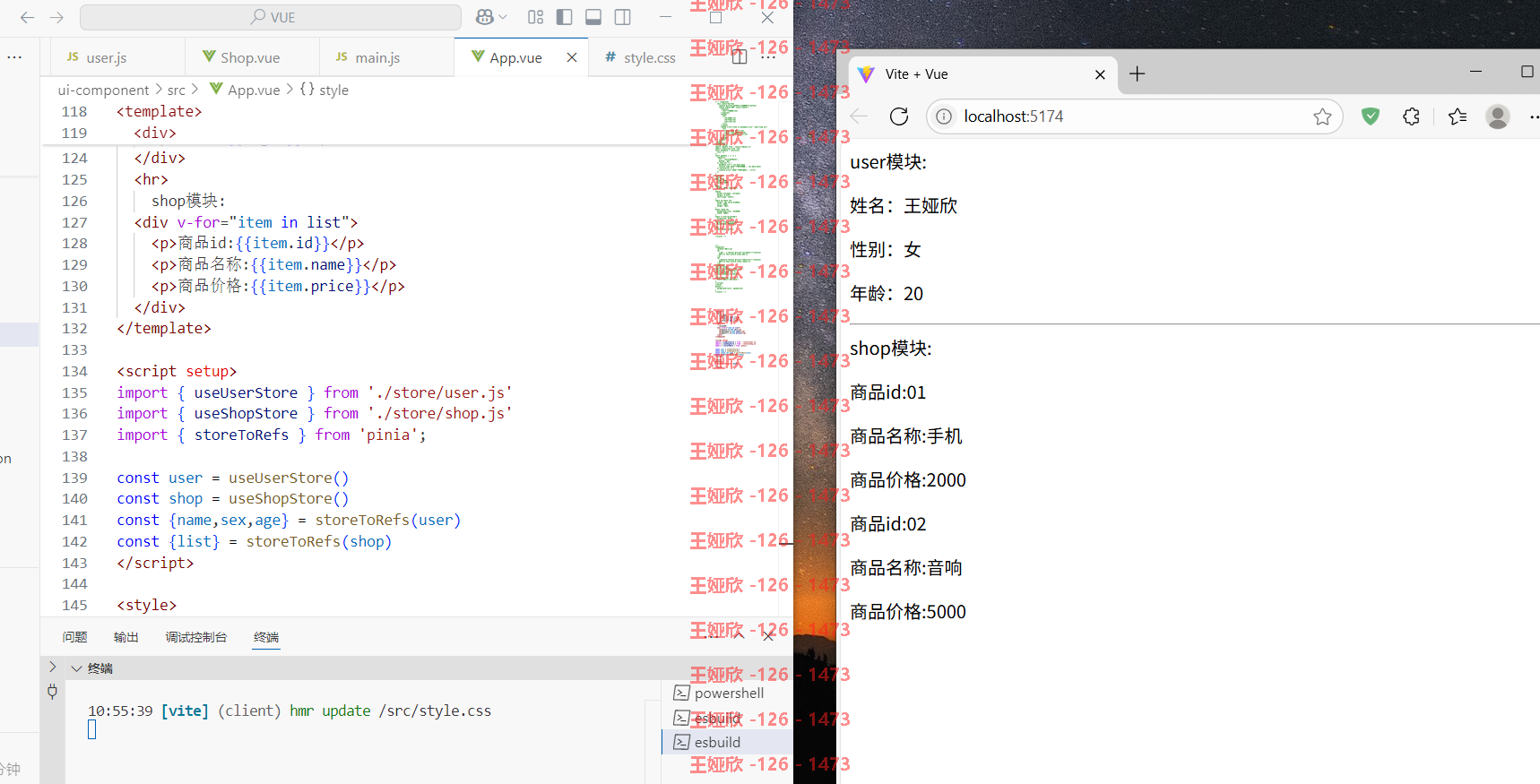Select the powershell terminal entry
Screen dimensions: 1540x784
point(728,693)
